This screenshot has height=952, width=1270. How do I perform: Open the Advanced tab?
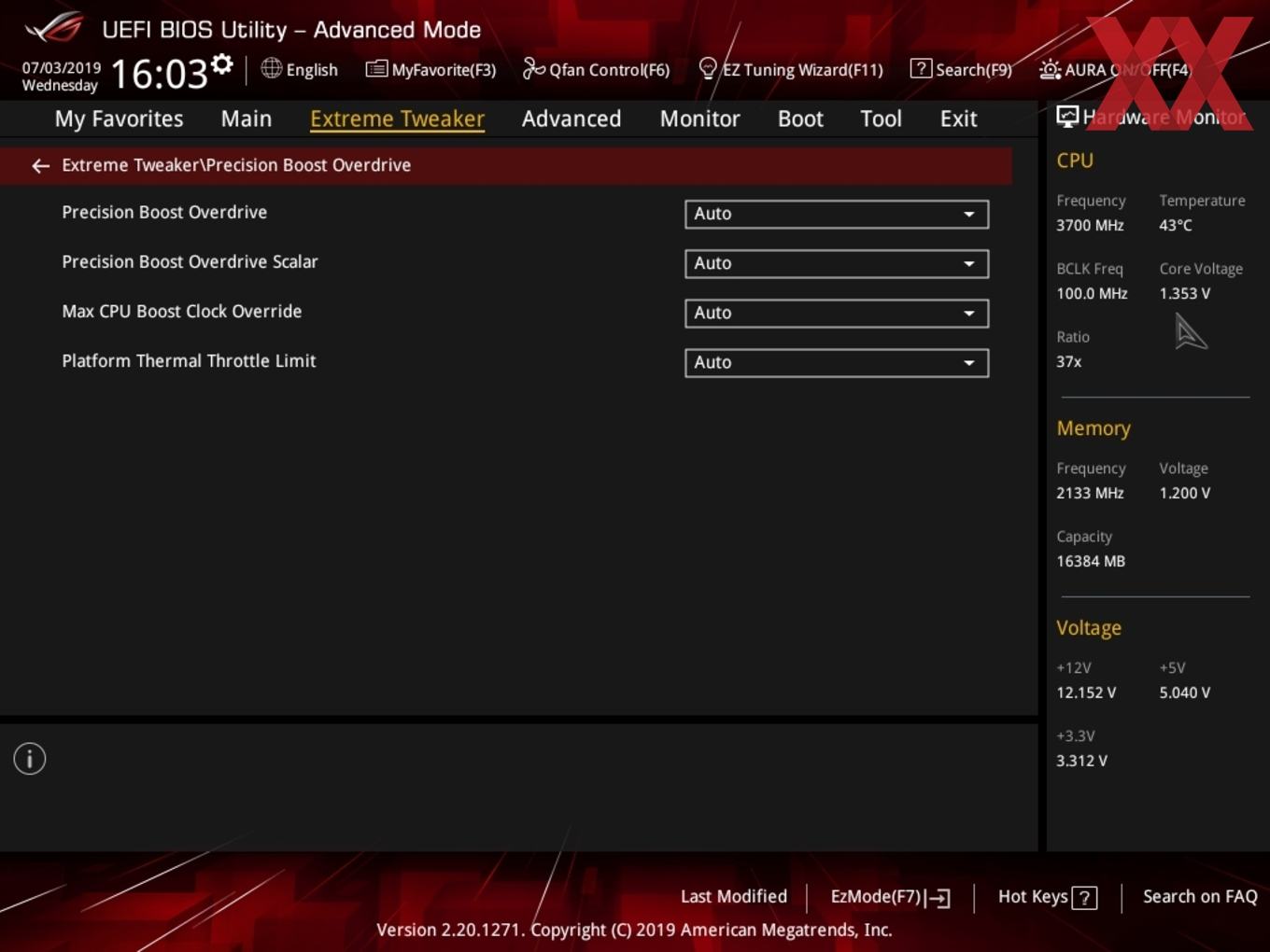point(571,119)
